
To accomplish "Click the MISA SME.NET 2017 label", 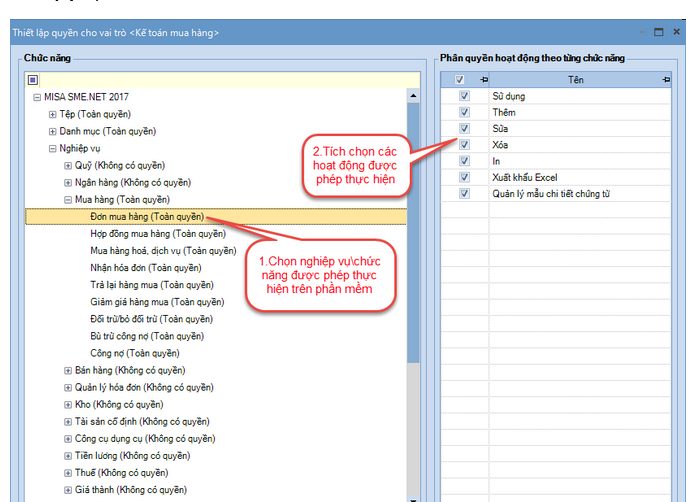I will [86, 97].
